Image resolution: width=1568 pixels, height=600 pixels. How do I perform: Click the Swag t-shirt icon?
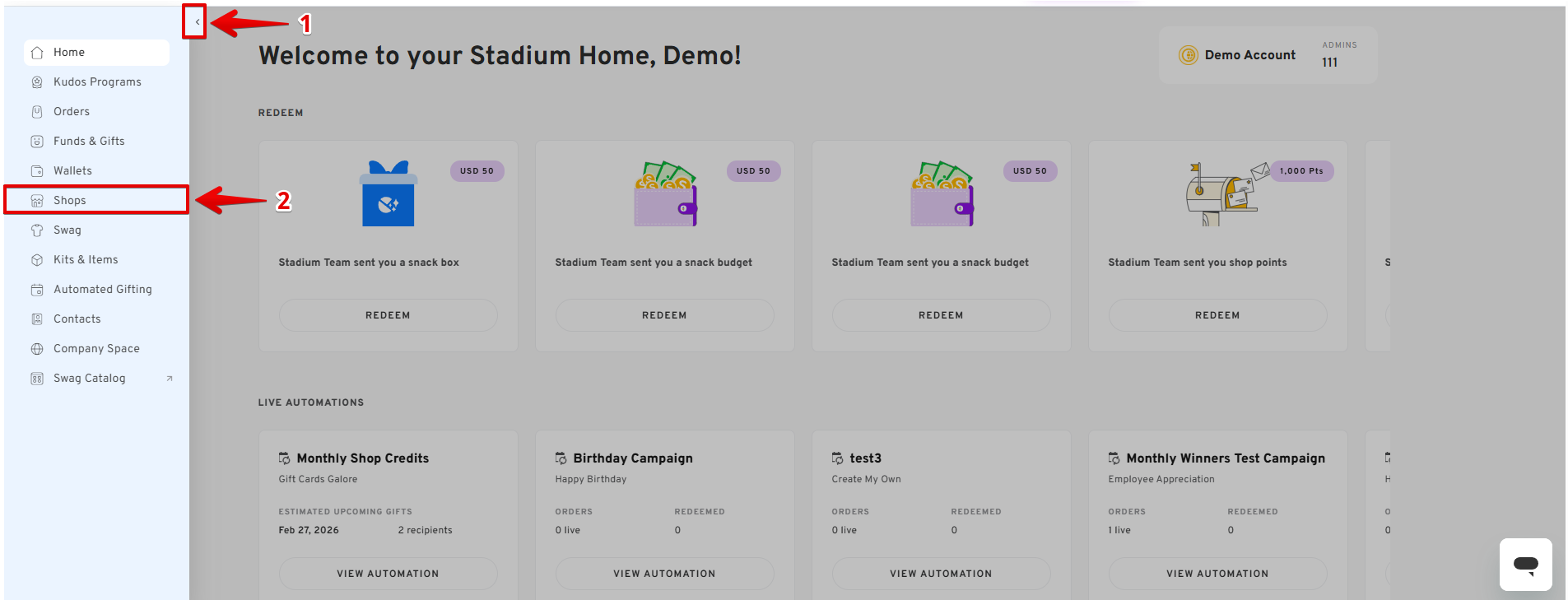click(37, 230)
